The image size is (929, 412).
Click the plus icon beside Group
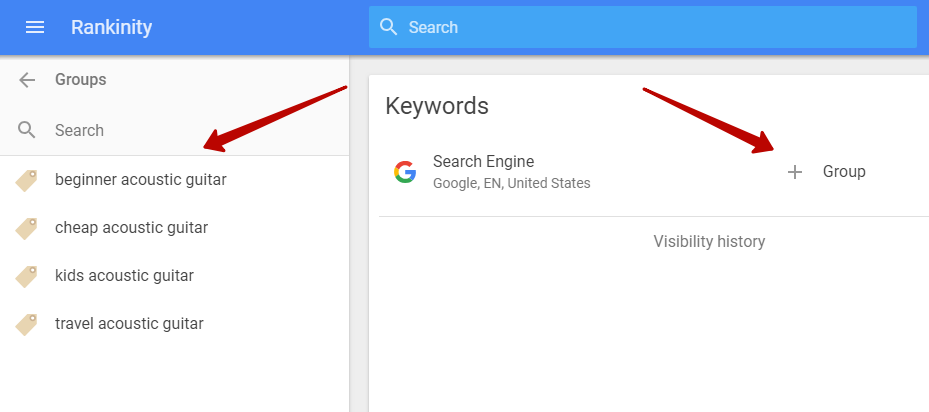[x=795, y=172]
